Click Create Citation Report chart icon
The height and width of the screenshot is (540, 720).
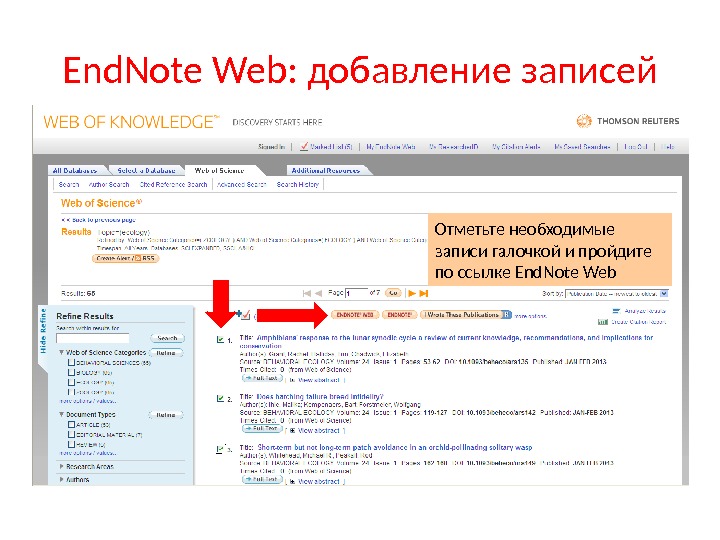click(x=603, y=322)
